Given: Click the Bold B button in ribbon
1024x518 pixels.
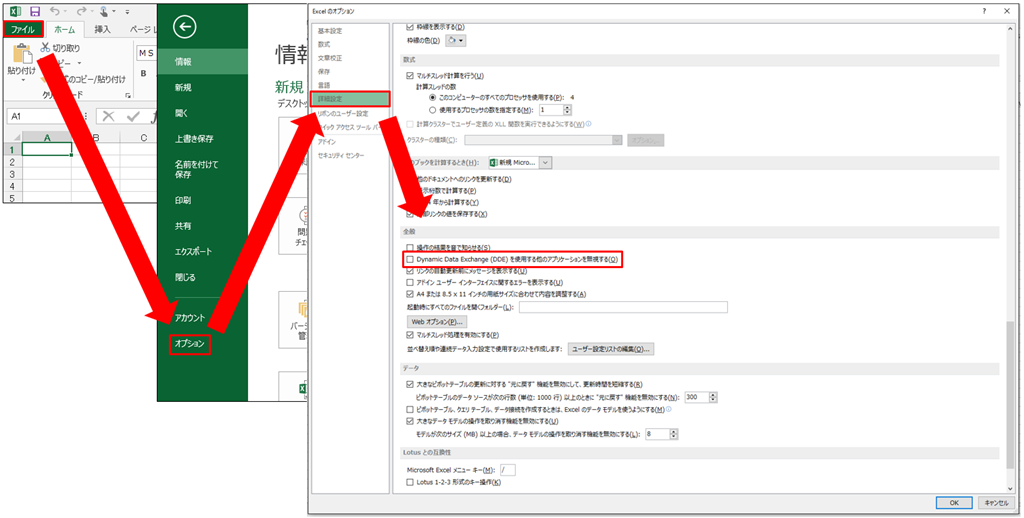Looking at the screenshot, I should point(143,74).
